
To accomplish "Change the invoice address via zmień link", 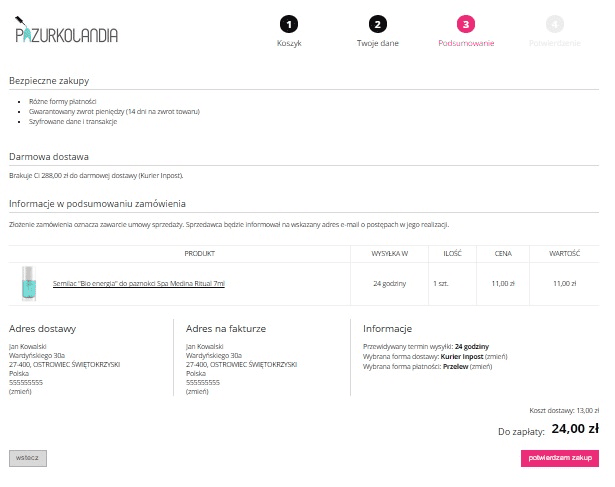I will (x=197, y=391).
